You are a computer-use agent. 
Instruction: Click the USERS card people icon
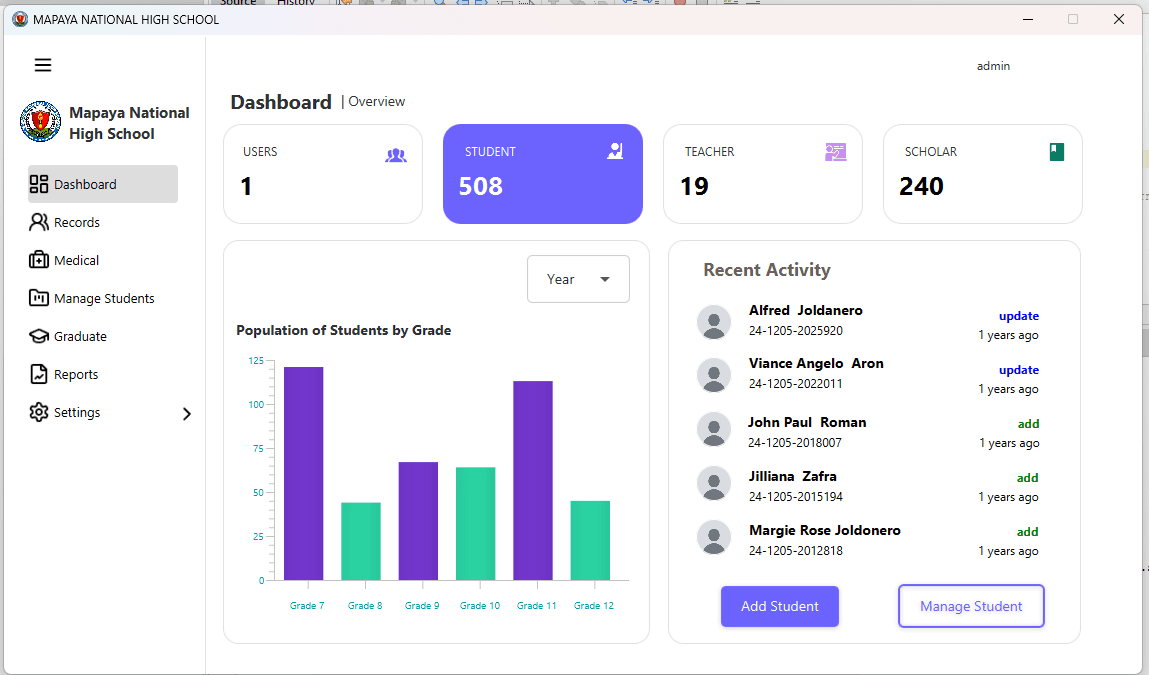[395, 155]
